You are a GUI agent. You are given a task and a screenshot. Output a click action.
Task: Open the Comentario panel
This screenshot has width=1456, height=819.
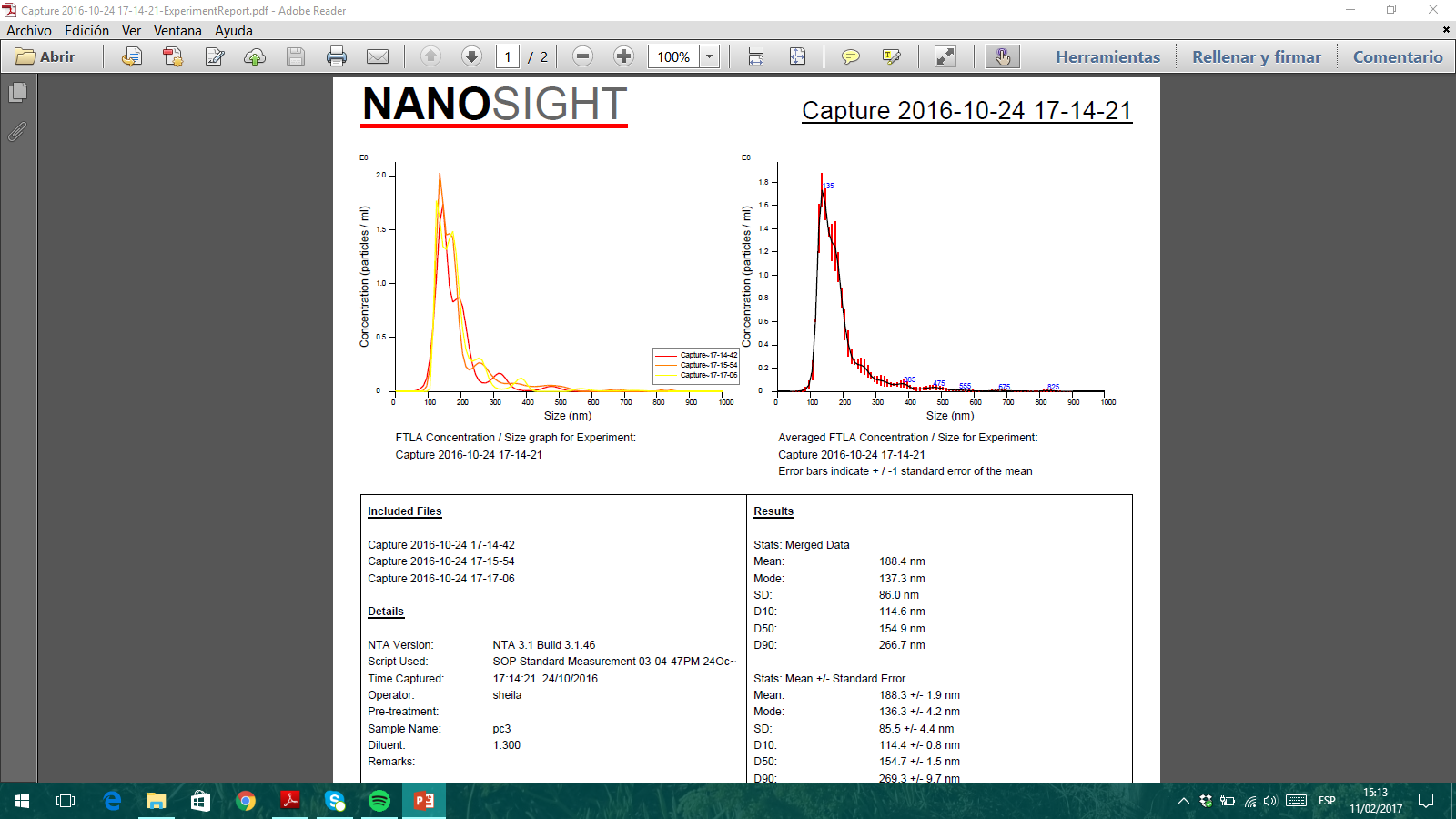pyautogui.click(x=1398, y=56)
